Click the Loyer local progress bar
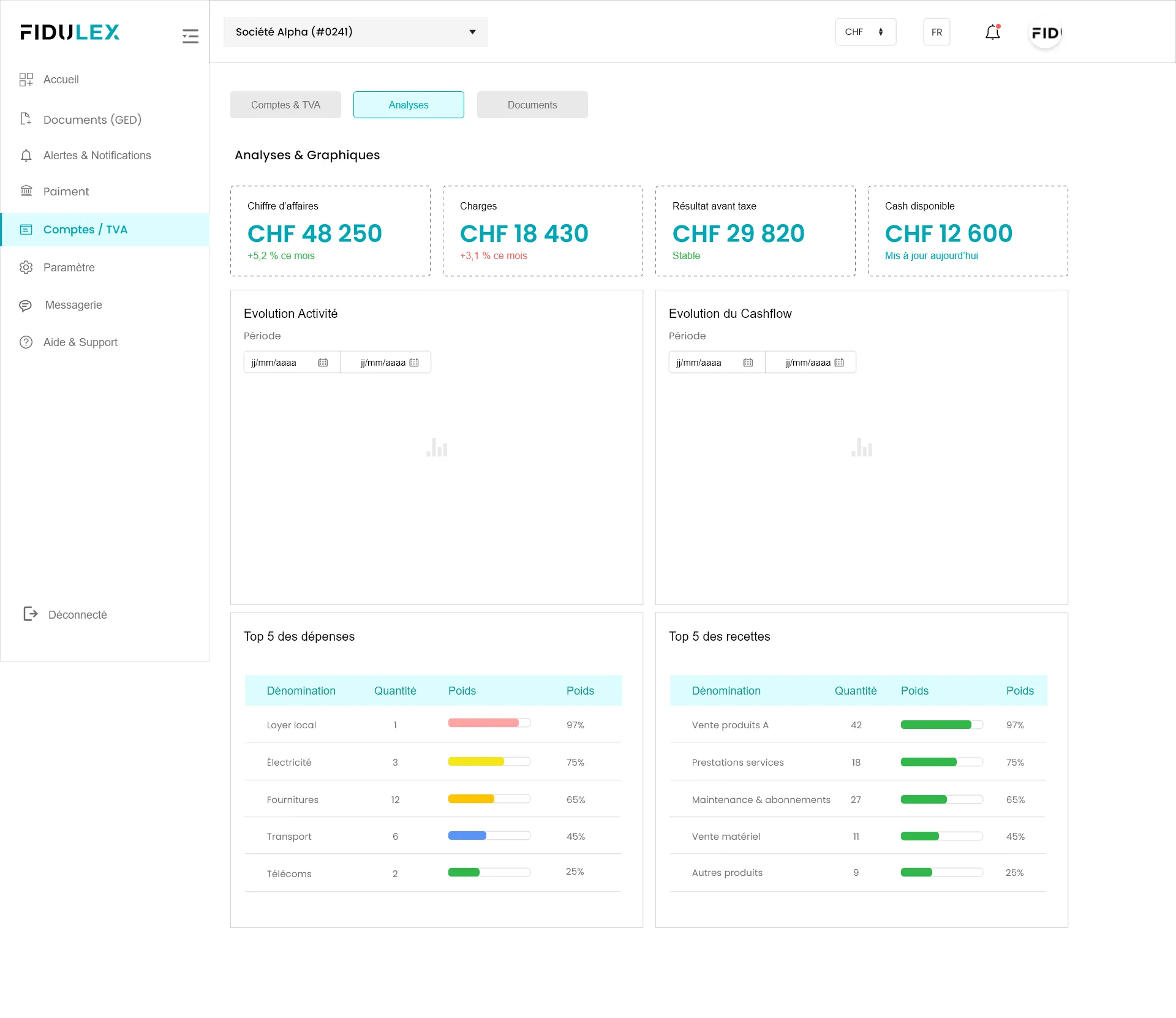The image size is (1176, 1018). [489, 723]
